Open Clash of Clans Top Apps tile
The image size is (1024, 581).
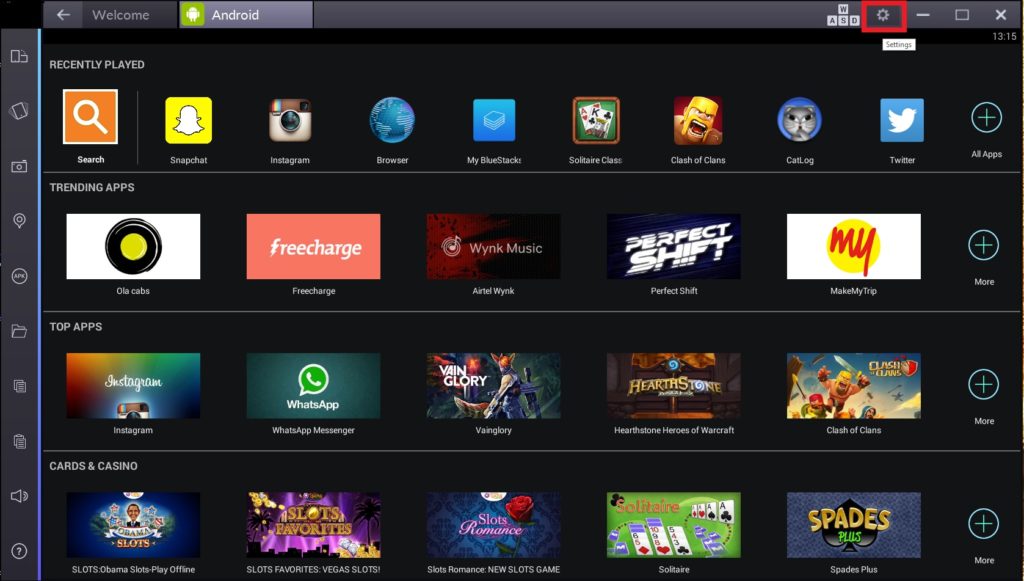pos(854,386)
